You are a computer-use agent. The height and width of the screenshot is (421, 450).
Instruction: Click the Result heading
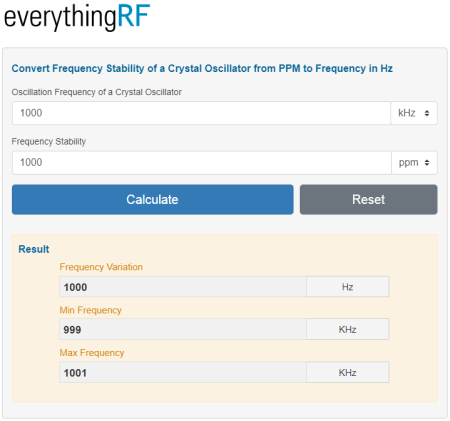[34, 249]
